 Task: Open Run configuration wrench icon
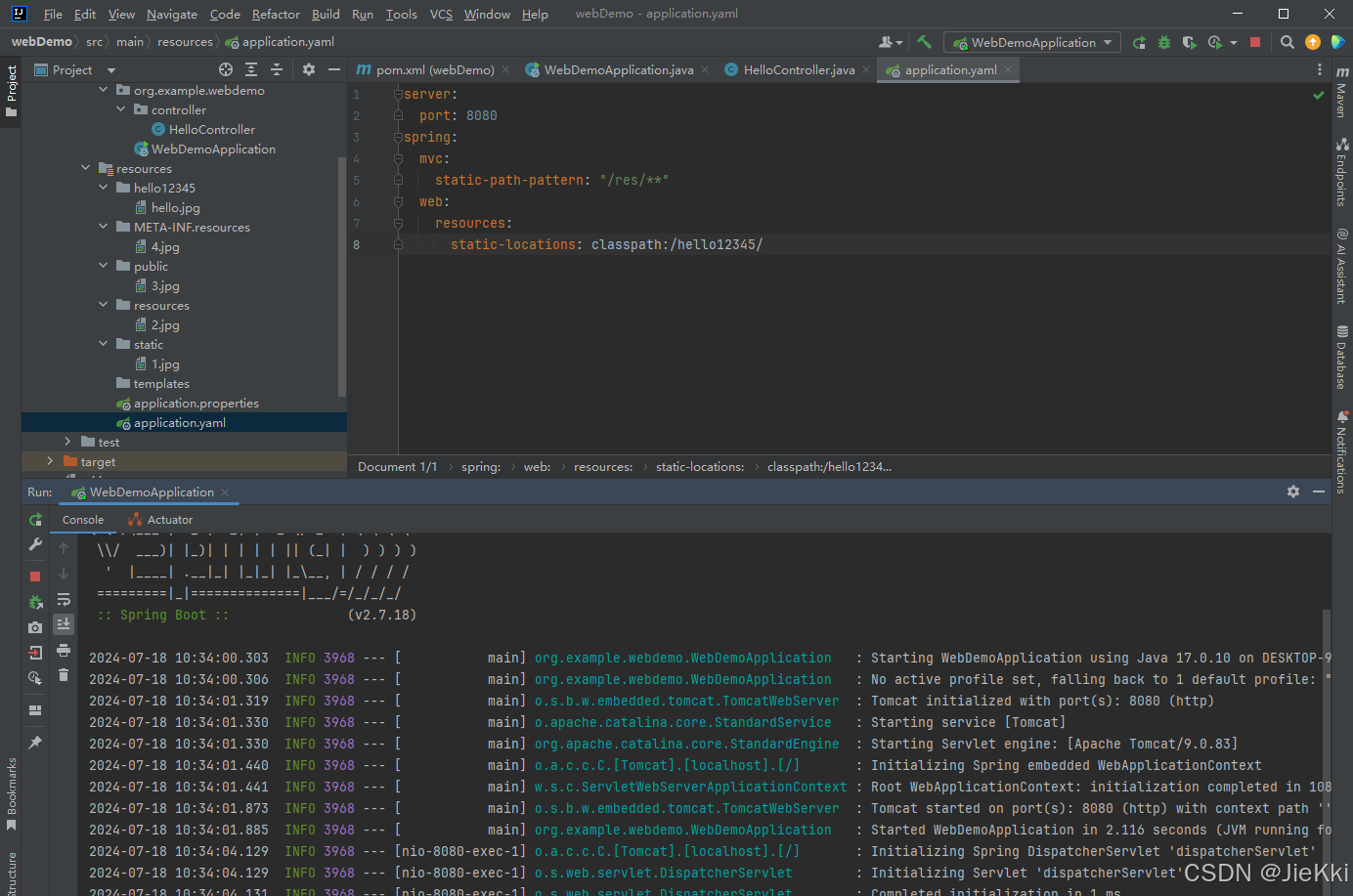(x=35, y=544)
